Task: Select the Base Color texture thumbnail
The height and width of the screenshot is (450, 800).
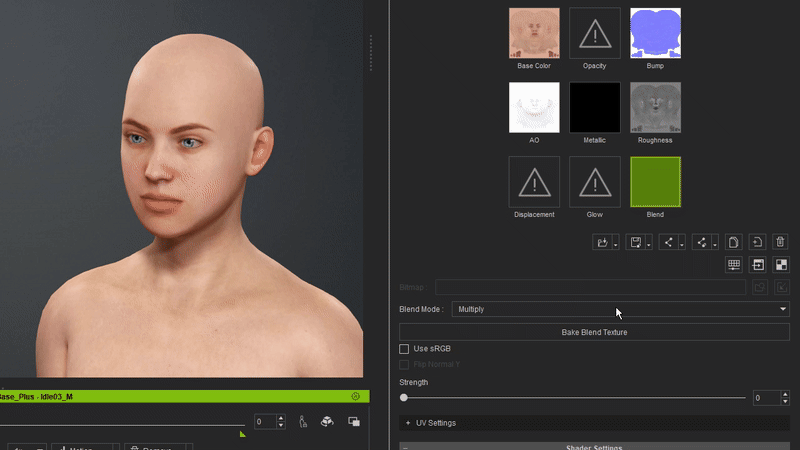Action: (534, 33)
